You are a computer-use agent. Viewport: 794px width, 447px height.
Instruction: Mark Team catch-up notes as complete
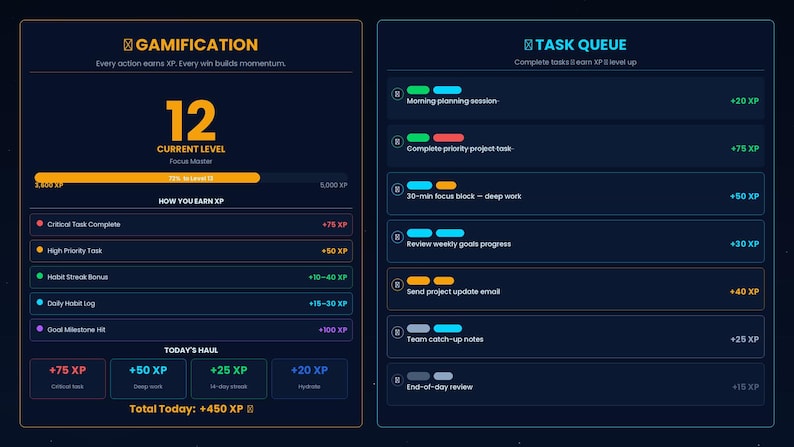tap(398, 332)
